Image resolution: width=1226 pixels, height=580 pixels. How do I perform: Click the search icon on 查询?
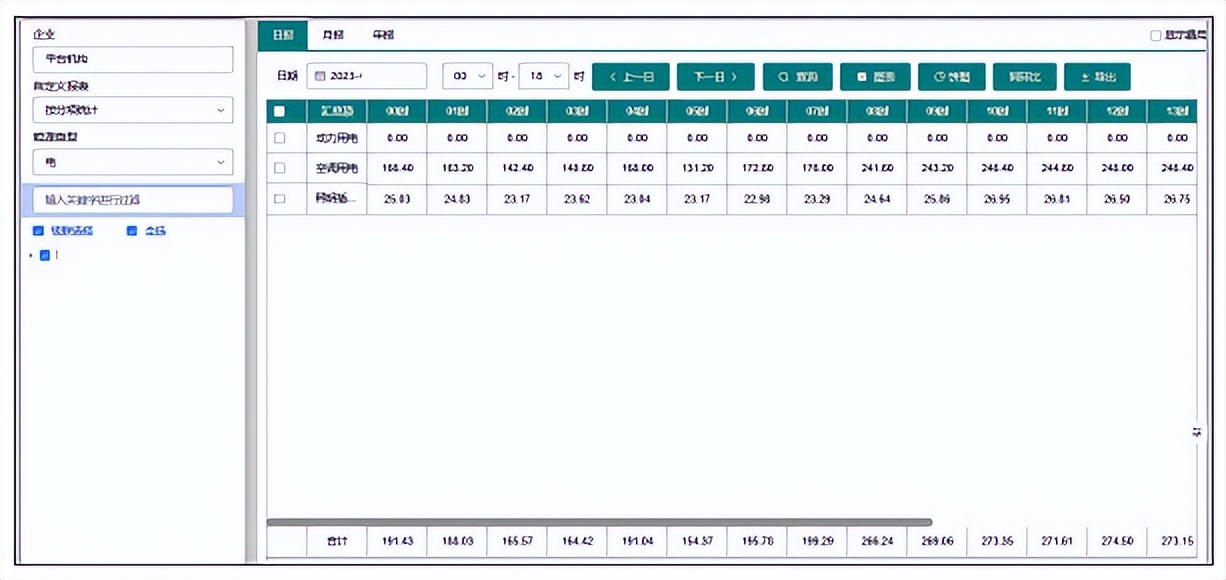(783, 77)
